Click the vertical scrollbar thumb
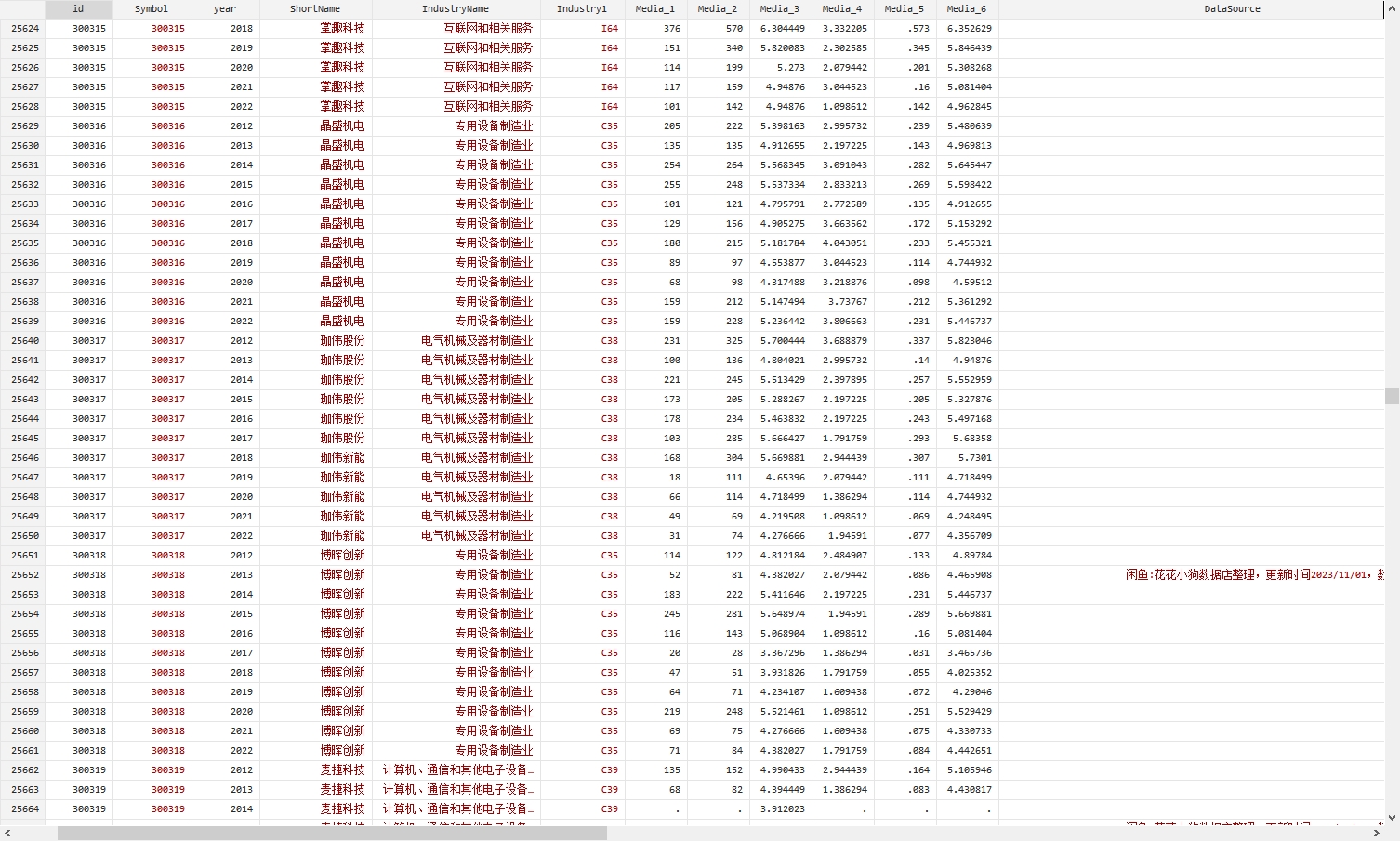Viewport: 1400px width, 841px height. 1392,397
